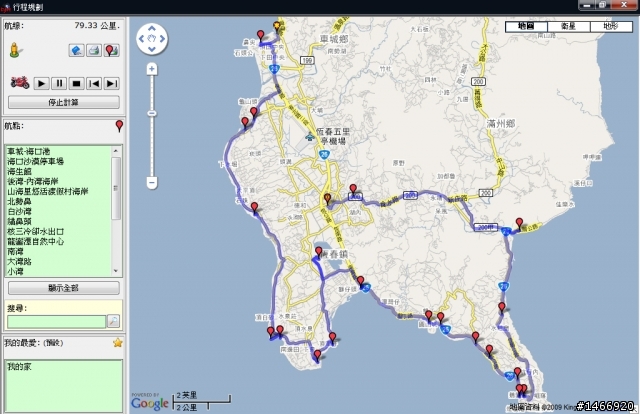Skip to the previous waypoint
The height and width of the screenshot is (414, 640).
pos(94,84)
